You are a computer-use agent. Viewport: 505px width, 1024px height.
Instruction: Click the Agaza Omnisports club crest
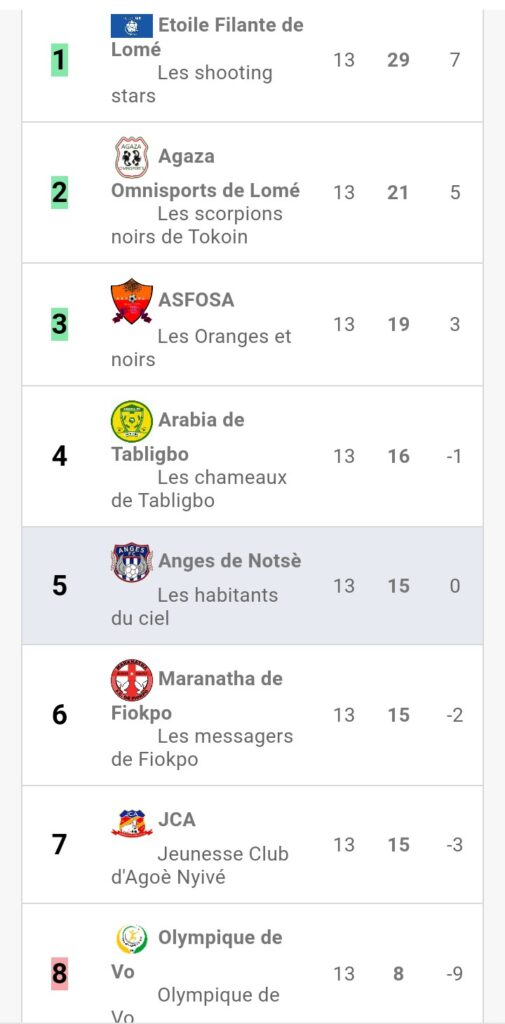pyautogui.click(x=131, y=157)
